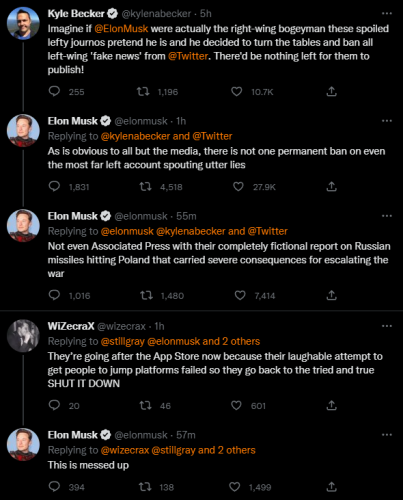
Task: Open Kyle Becker's profile picture
Action: pyautogui.click(x=23, y=23)
